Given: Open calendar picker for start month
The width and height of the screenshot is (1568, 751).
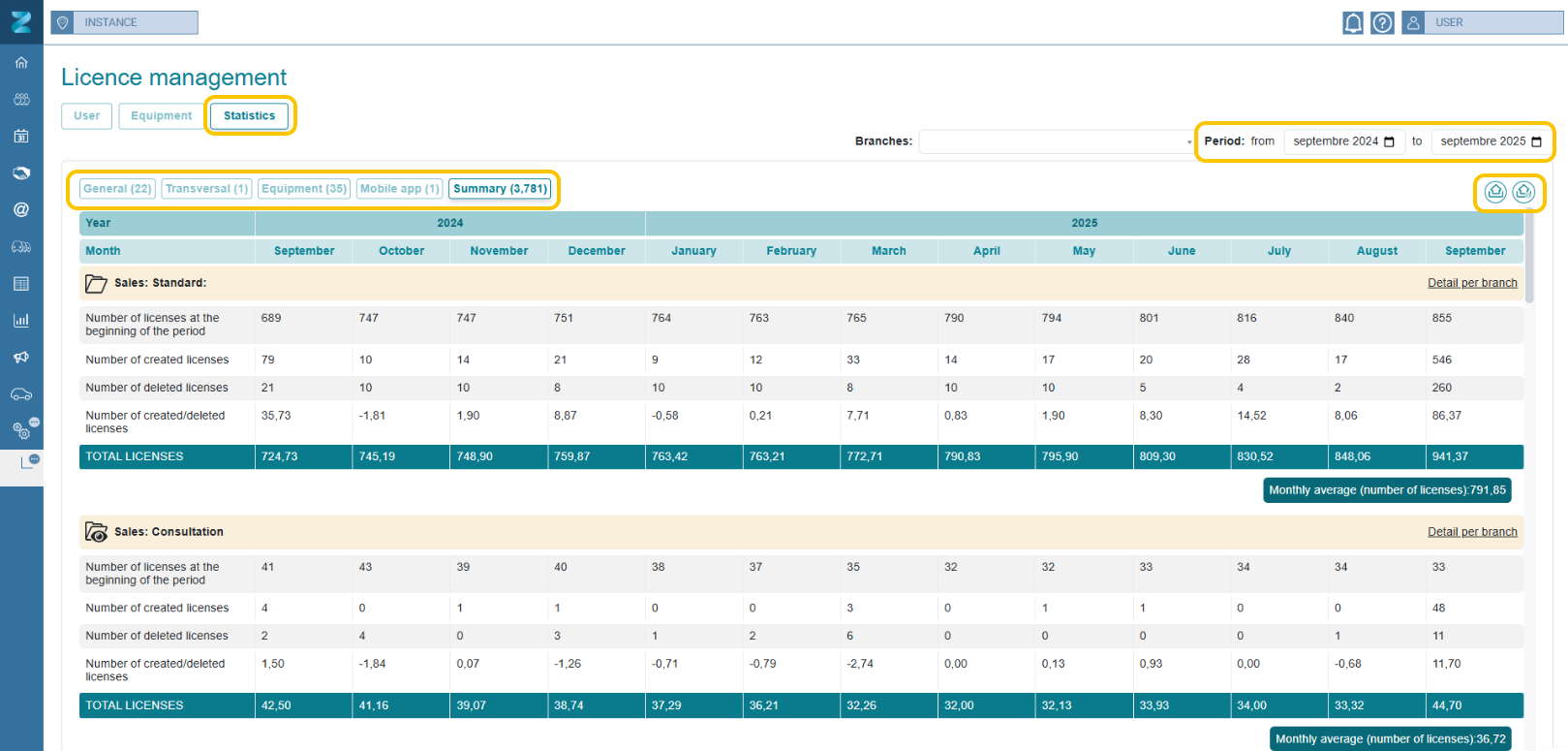Looking at the screenshot, I should (x=1389, y=142).
